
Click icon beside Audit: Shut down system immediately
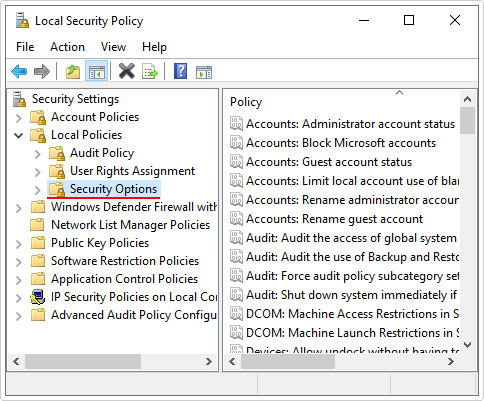(x=236, y=295)
